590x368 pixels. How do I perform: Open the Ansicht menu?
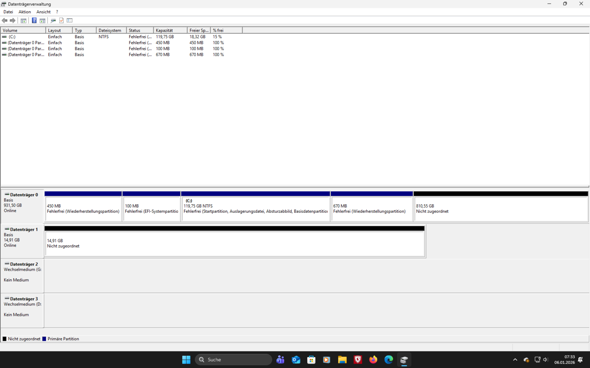pyautogui.click(x=43, y=12)
